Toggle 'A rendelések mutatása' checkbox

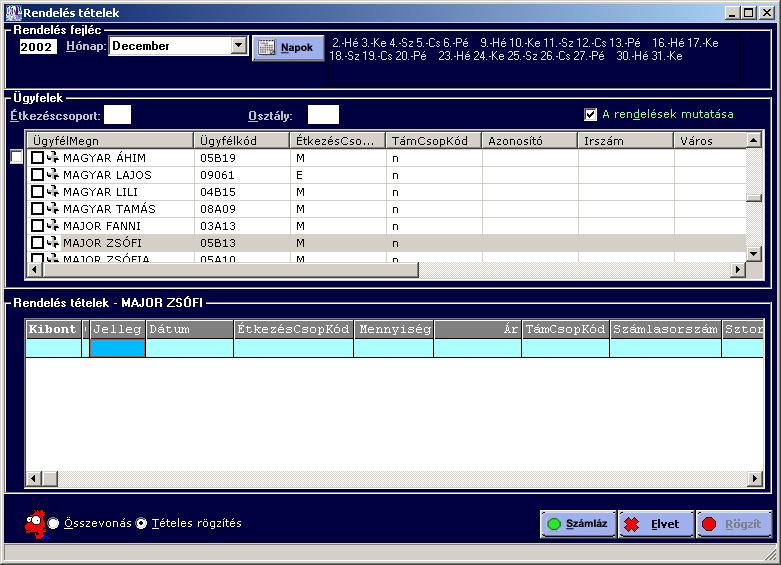[591, 114]
